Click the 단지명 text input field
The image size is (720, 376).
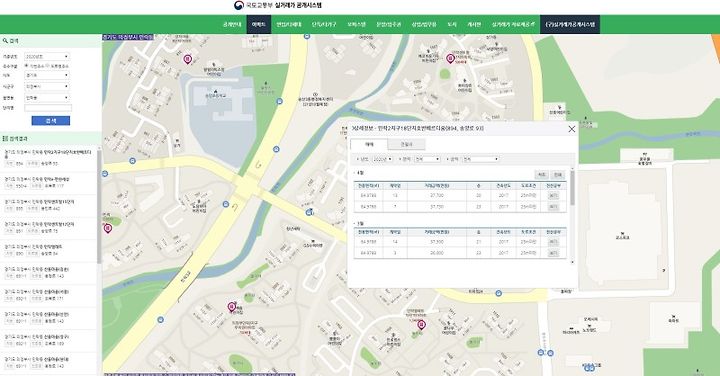click(48, 108)
